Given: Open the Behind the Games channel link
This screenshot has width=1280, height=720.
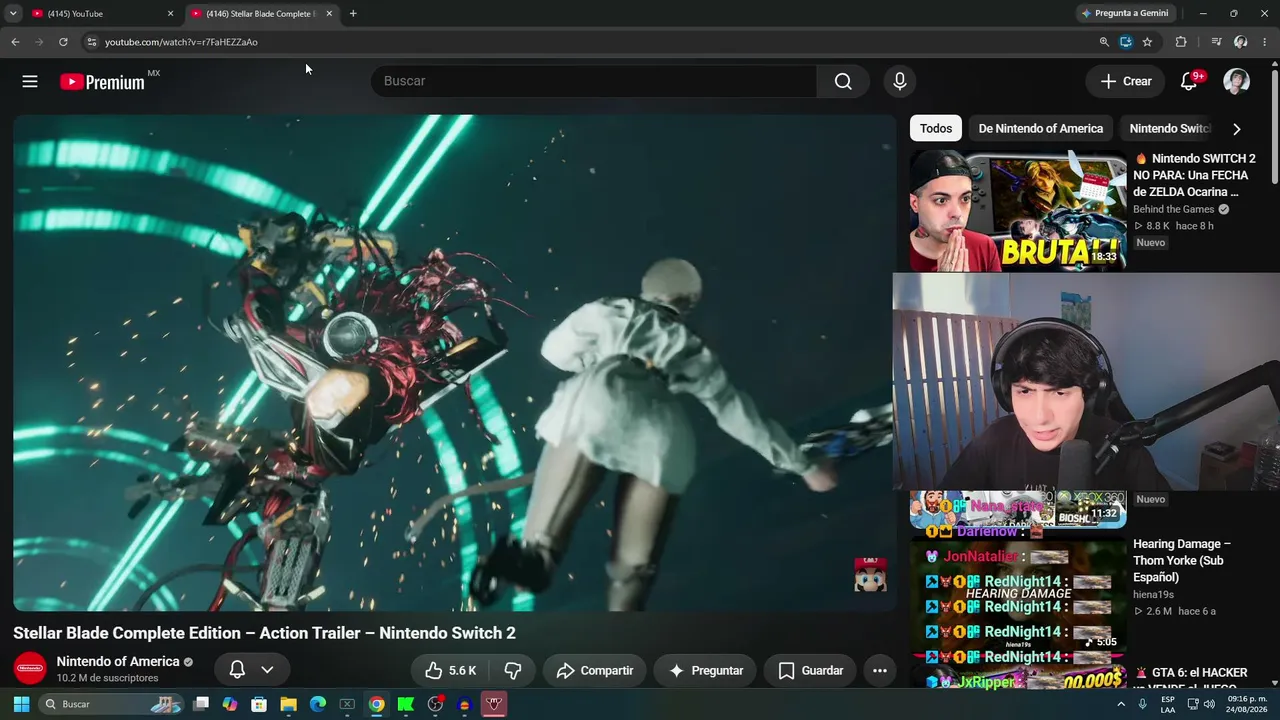Looking at the screenshot, I should (x=1173, y=209).
